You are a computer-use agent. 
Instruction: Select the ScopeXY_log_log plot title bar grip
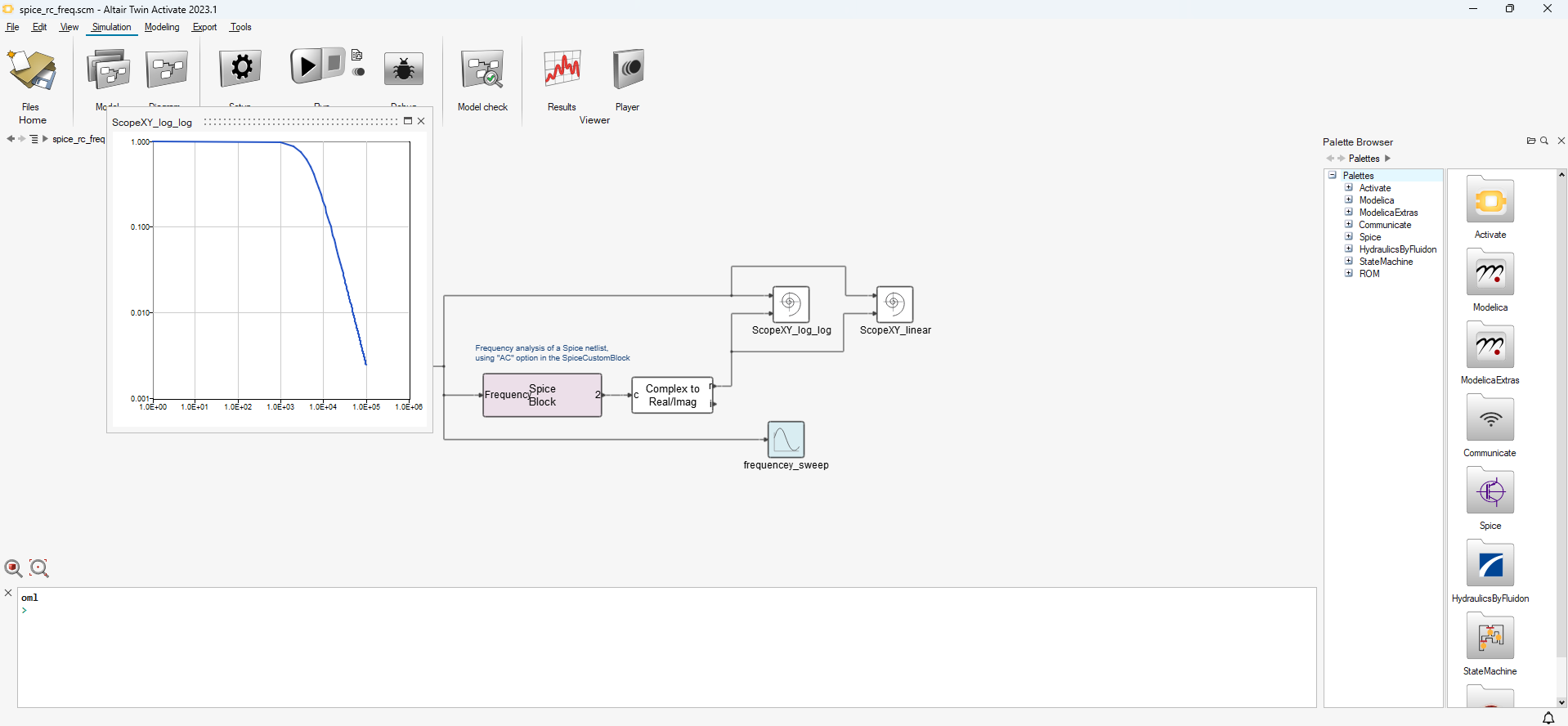[300, 122]
